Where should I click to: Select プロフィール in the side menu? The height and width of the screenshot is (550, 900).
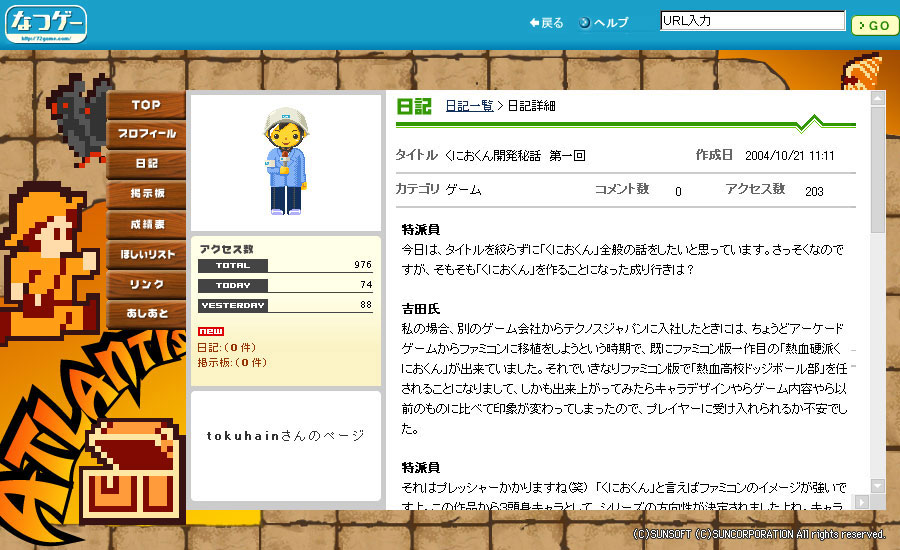pyautogui.click(x=146, y=134)
